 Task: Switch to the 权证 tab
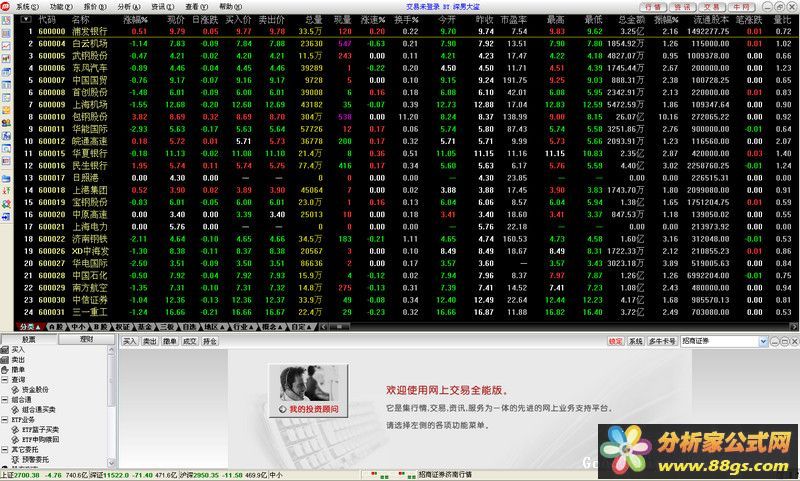(x=122, y=326)
